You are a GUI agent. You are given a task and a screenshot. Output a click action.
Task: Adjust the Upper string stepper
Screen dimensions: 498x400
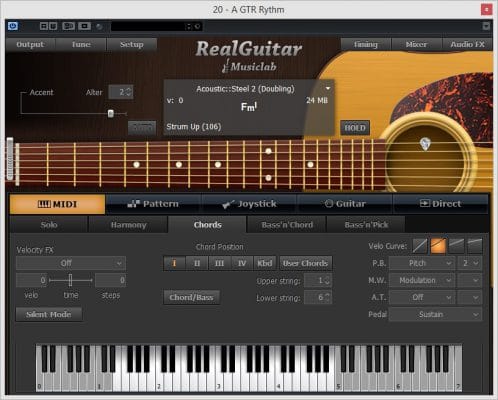coord(327,281)
